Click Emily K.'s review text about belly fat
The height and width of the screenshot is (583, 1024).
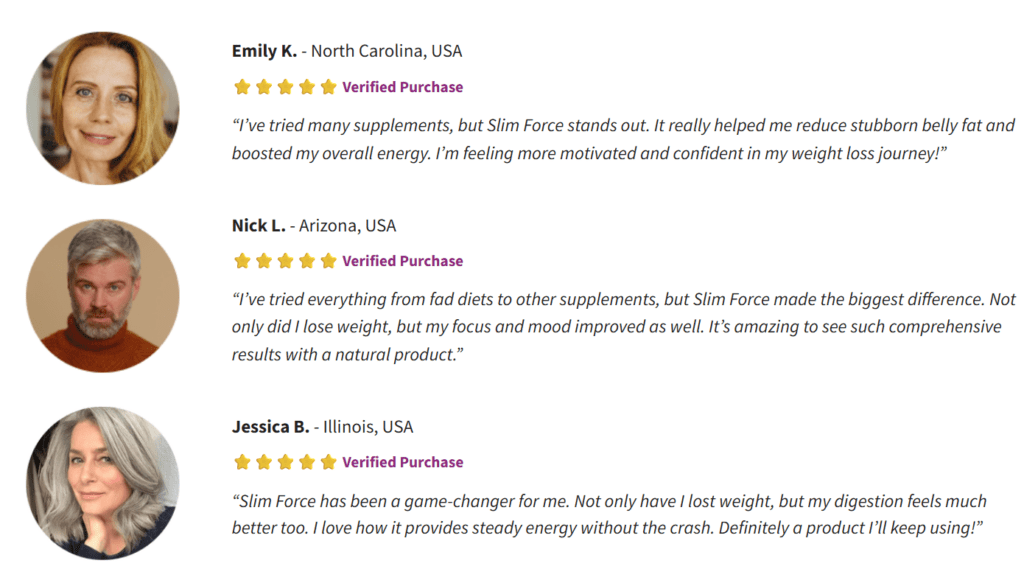point(624,139)
